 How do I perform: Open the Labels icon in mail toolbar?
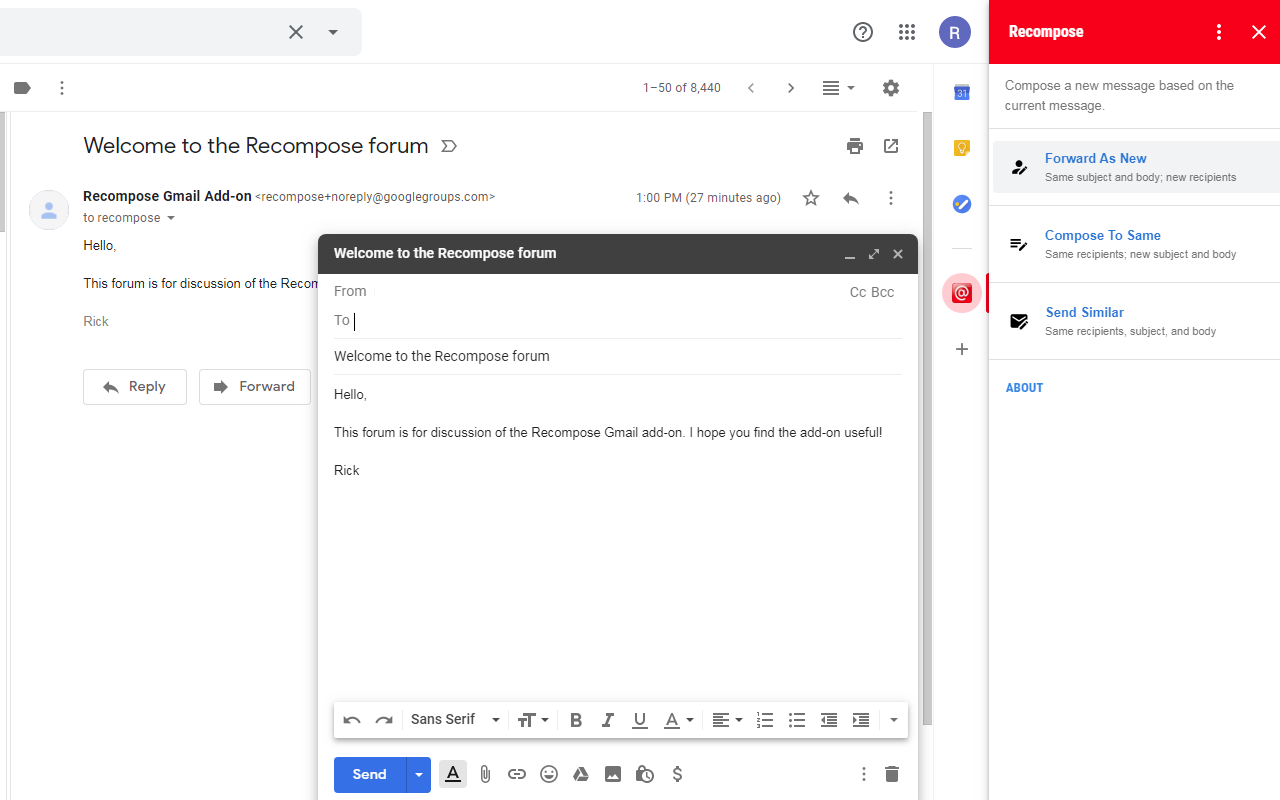pos(22,88)
